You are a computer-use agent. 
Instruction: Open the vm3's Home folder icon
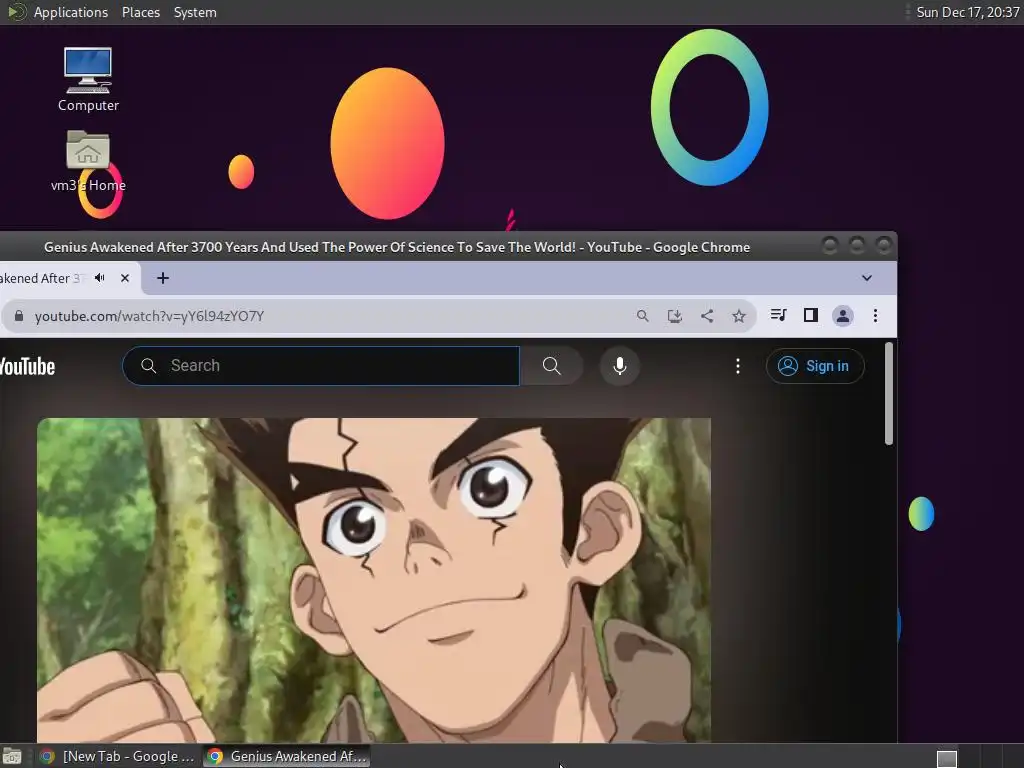click(88, 161)
